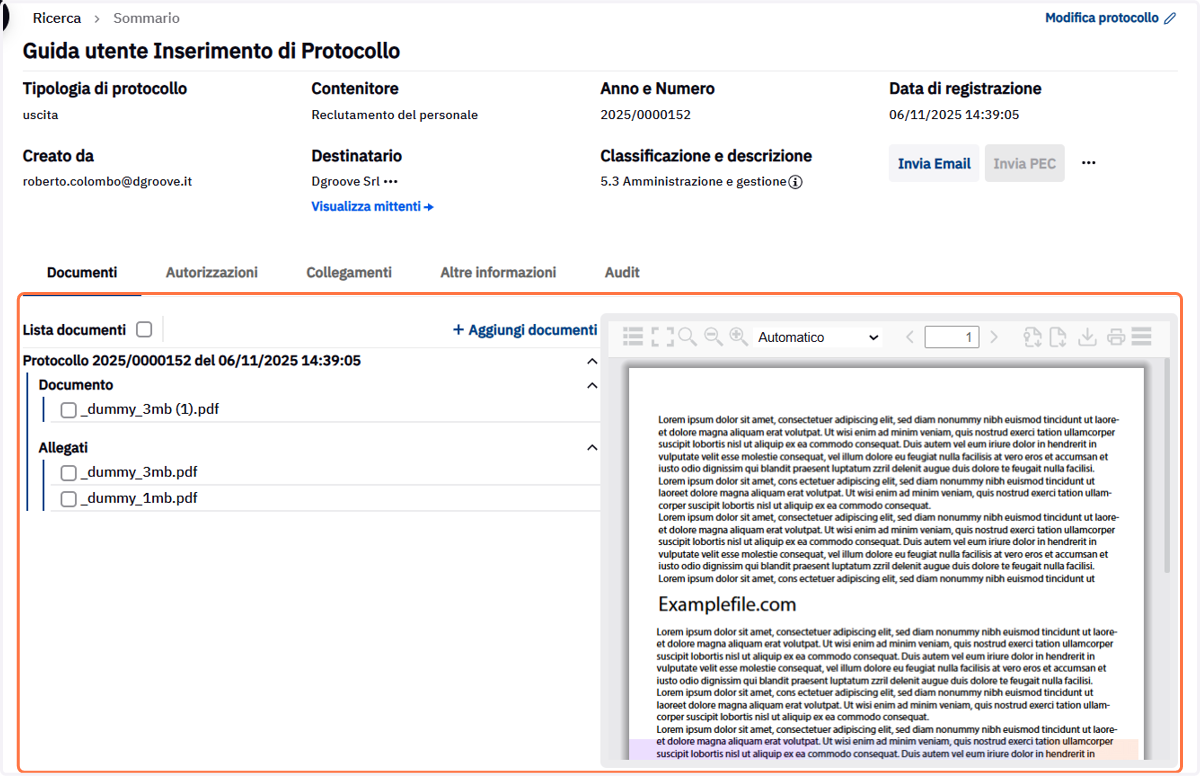Download the previewed PDF
The width and height of the screenshot is (1200, 776).
(1088, 337)
